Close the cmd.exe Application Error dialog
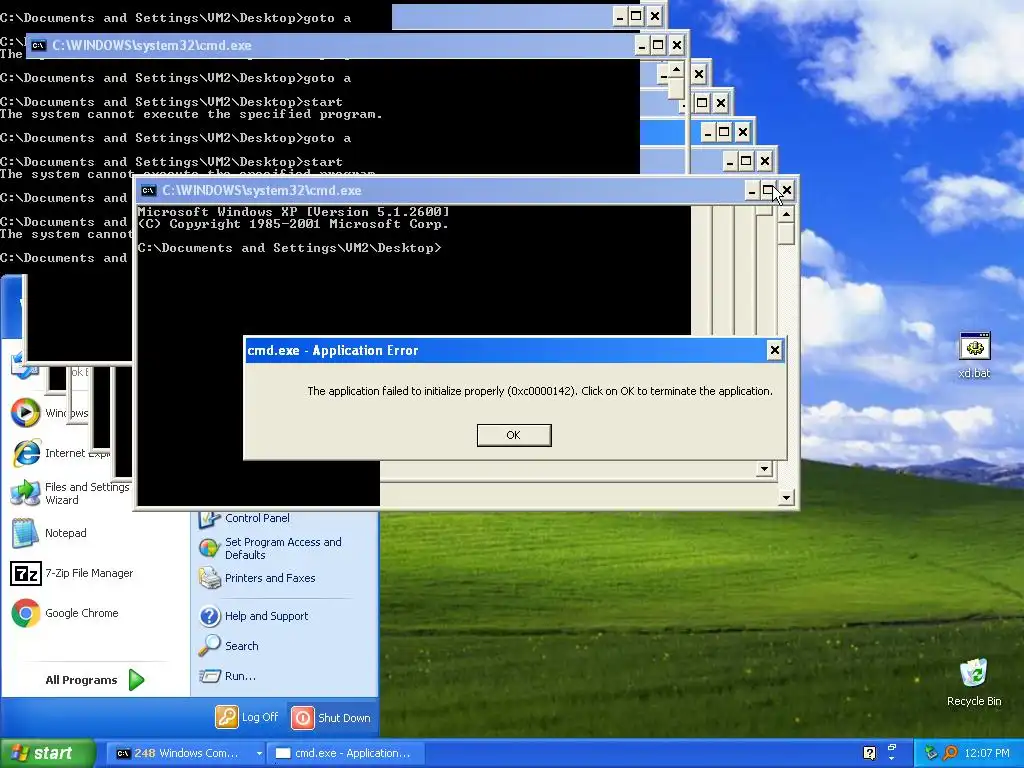The image size is (1024, 768). coord(775,350)
